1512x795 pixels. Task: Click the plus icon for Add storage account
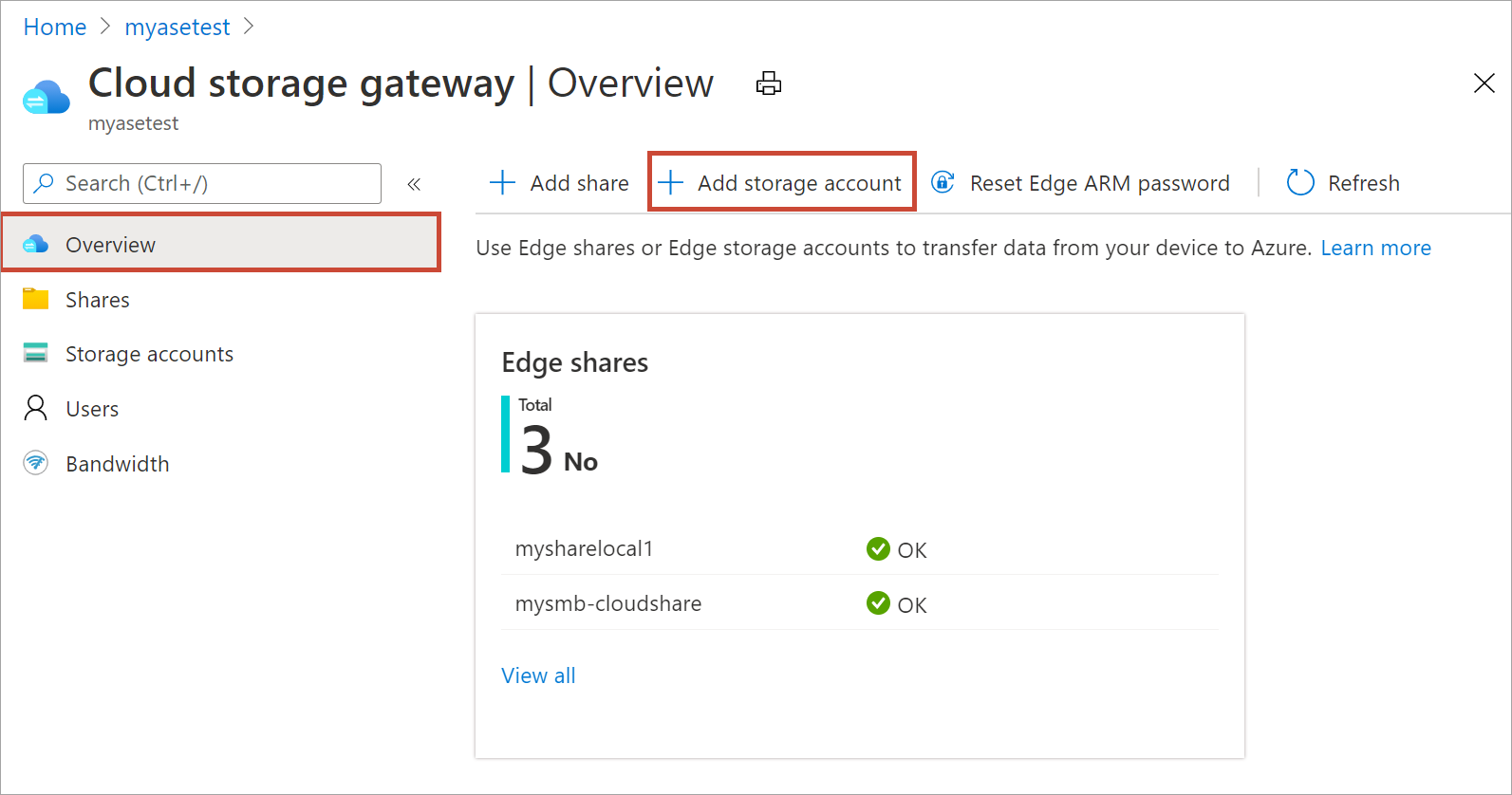[670, 183]
